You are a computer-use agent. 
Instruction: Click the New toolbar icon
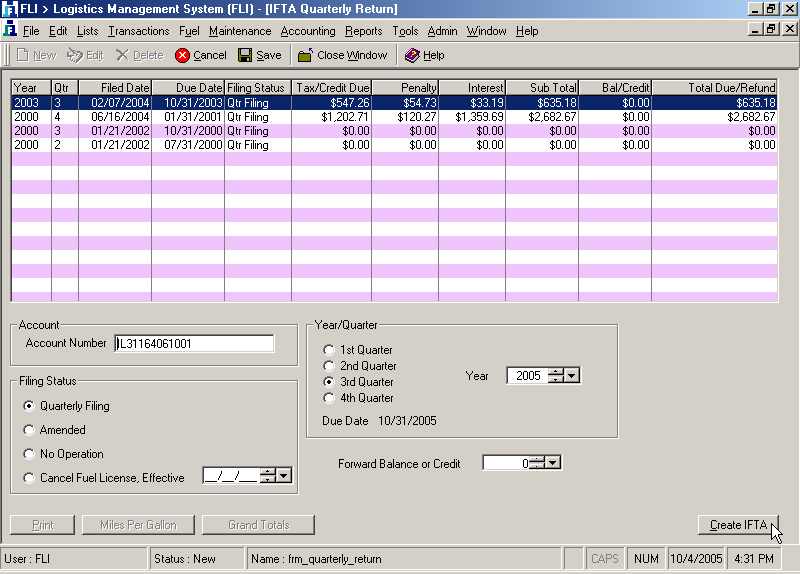coord(22,55)
